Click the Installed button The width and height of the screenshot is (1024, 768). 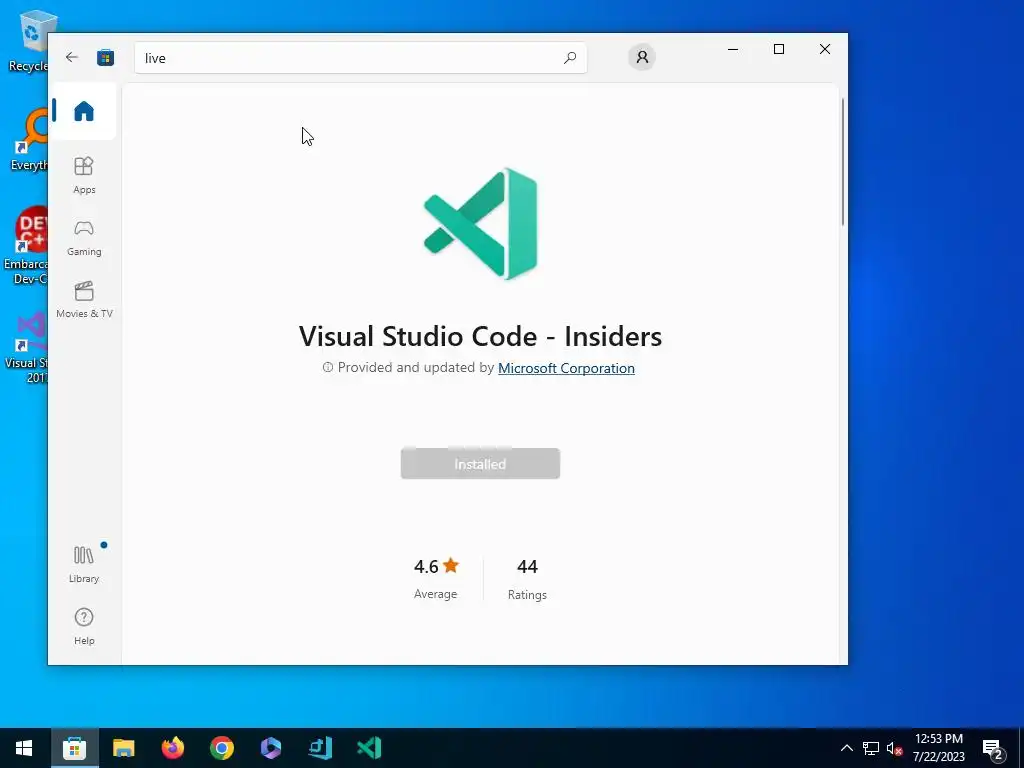[x=480, y=464]
